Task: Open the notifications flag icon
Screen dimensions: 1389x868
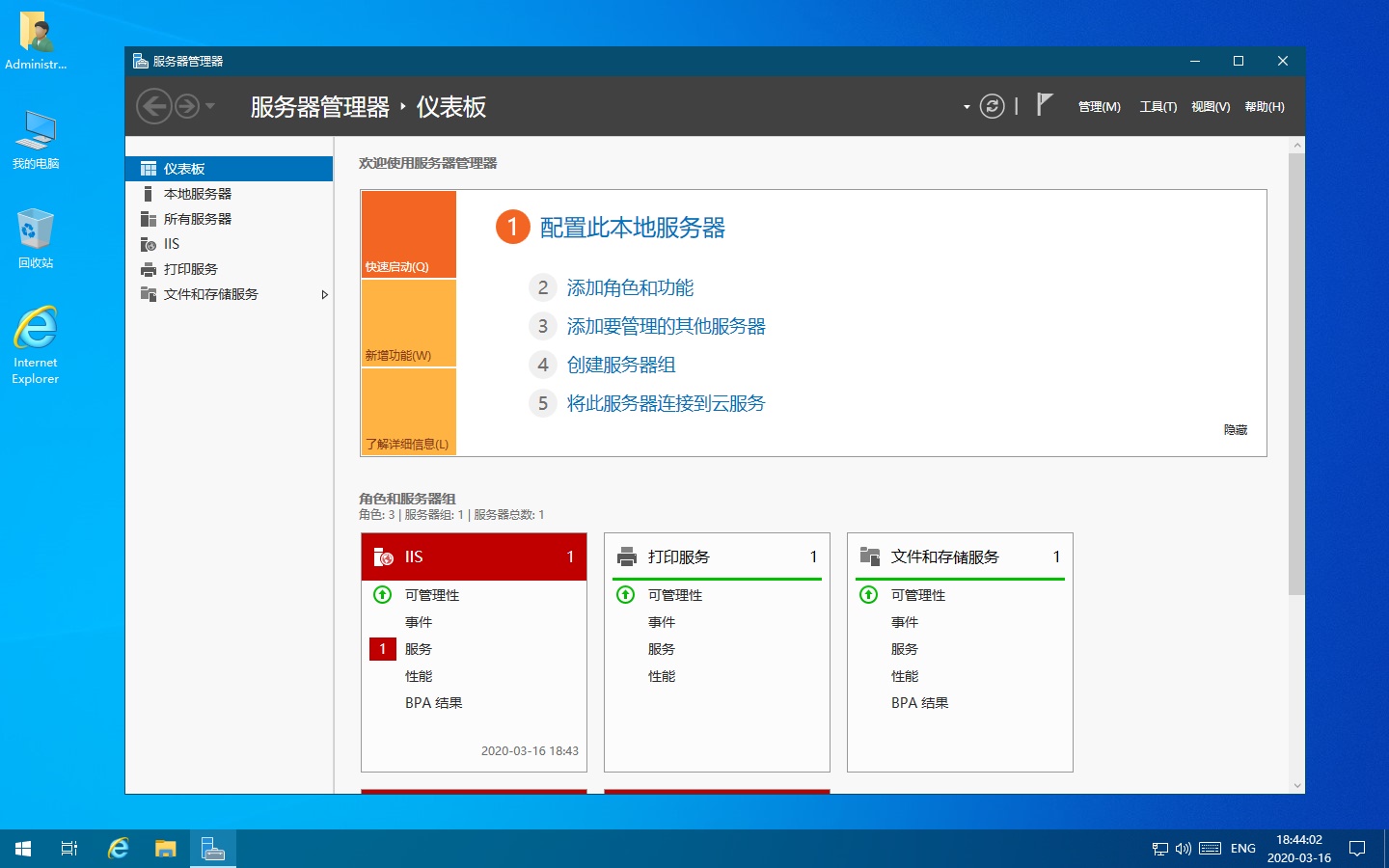Action: click(1044, 104)
